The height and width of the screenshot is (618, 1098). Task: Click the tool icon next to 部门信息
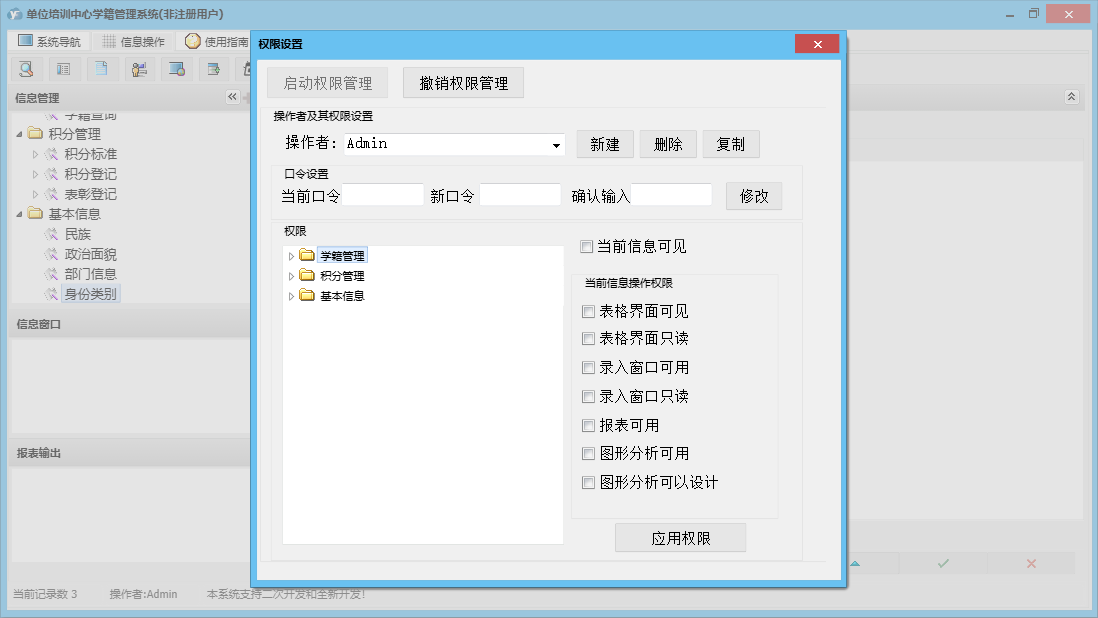point(52,274)
